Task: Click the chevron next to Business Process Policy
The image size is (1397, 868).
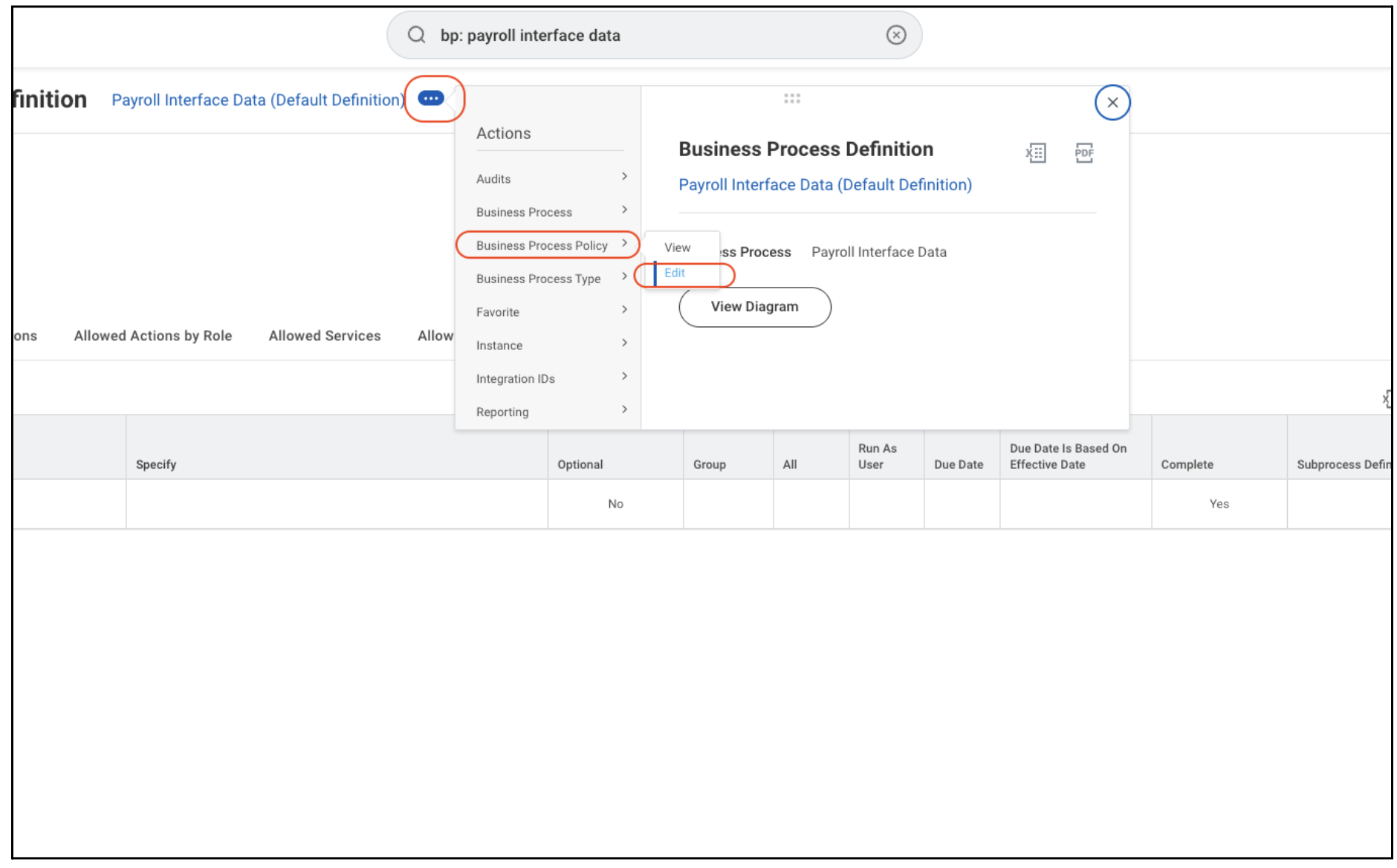Action: (624, 243)
